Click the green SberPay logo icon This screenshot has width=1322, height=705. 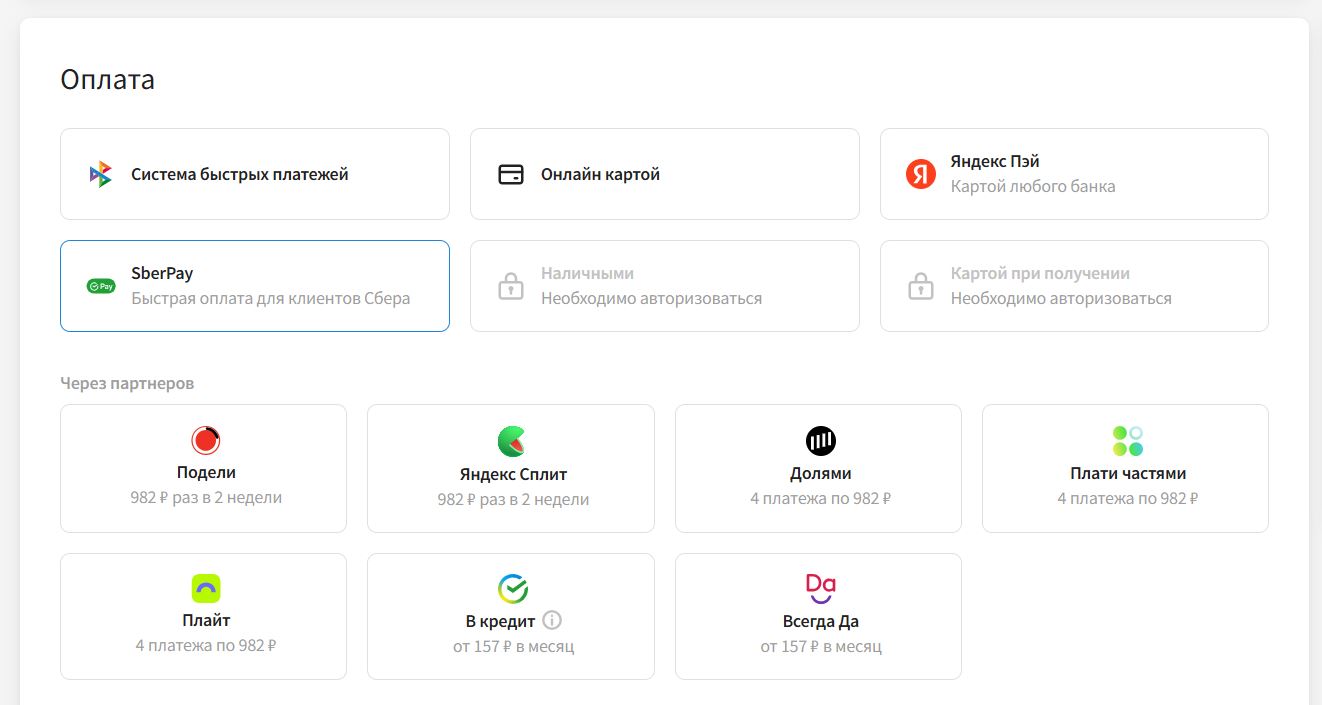point(101,286)
